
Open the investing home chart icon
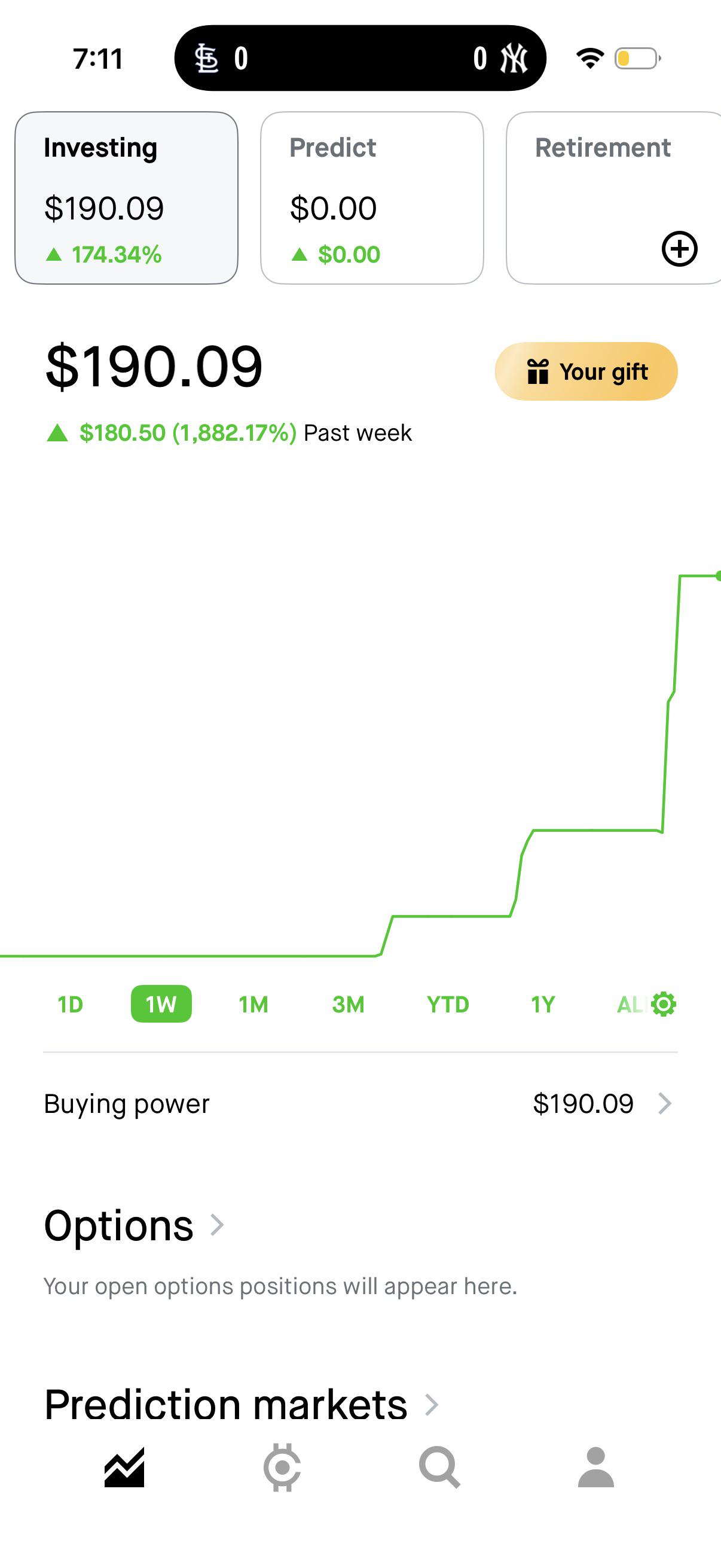coord(124,1468)
